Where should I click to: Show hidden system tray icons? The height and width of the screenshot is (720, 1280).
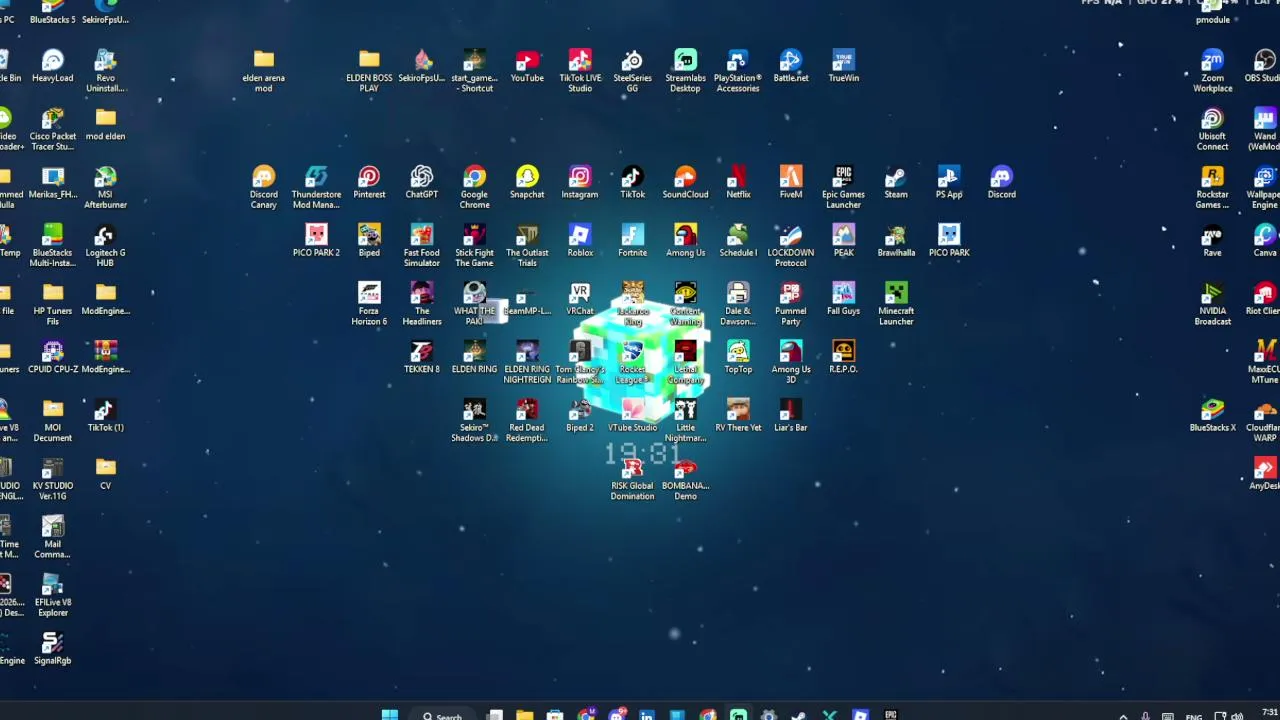1123,715
